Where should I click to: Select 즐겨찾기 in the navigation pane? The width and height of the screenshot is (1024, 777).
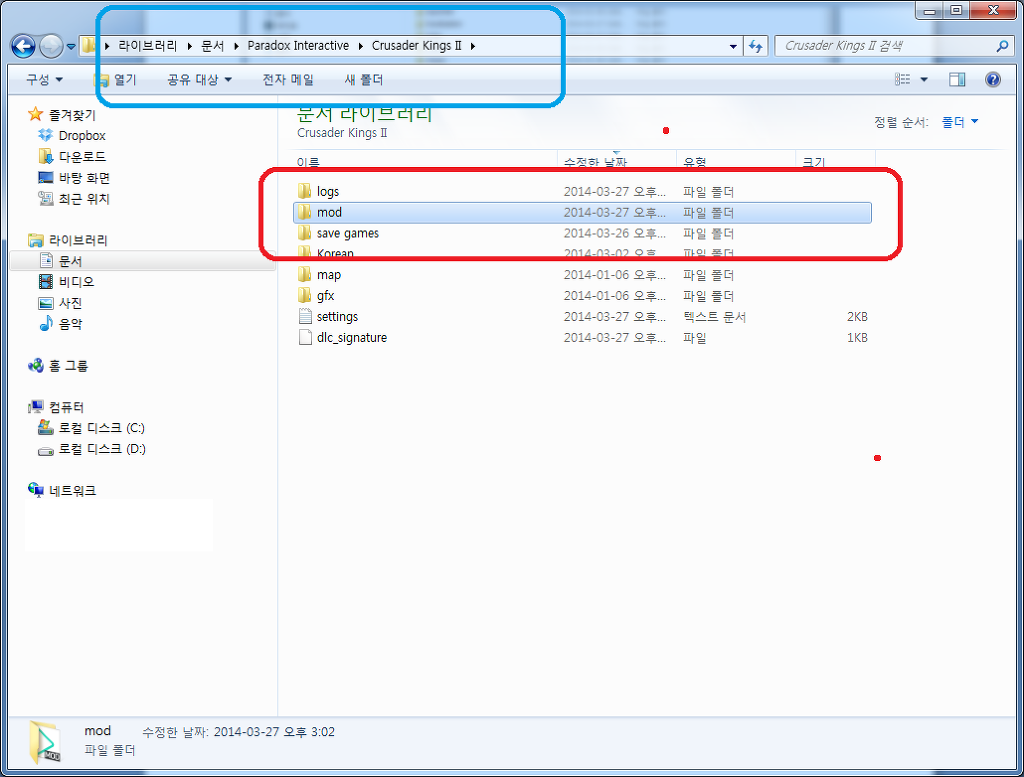(x=72, y=115)
